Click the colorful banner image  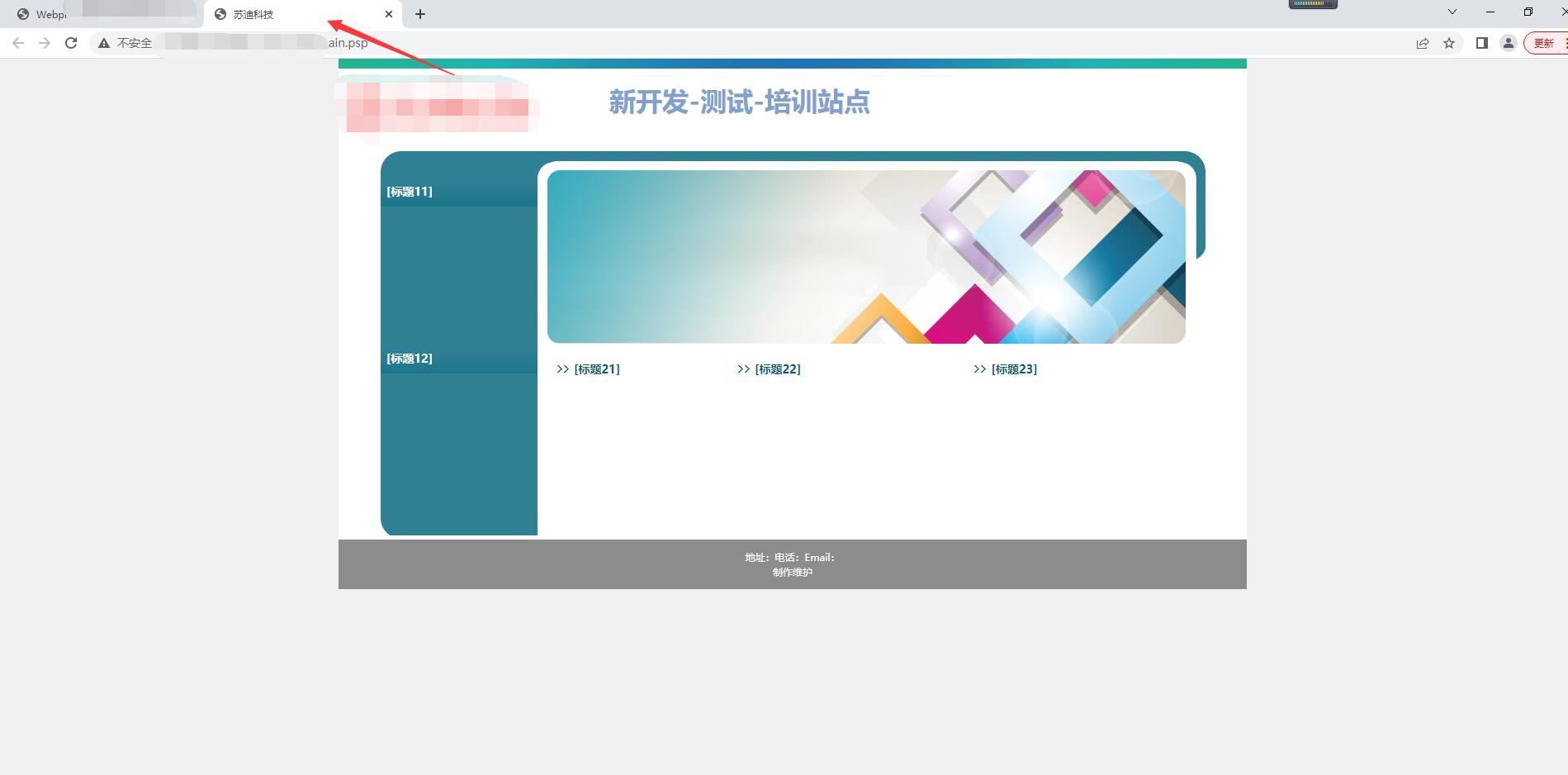click(x=866, y=257)
